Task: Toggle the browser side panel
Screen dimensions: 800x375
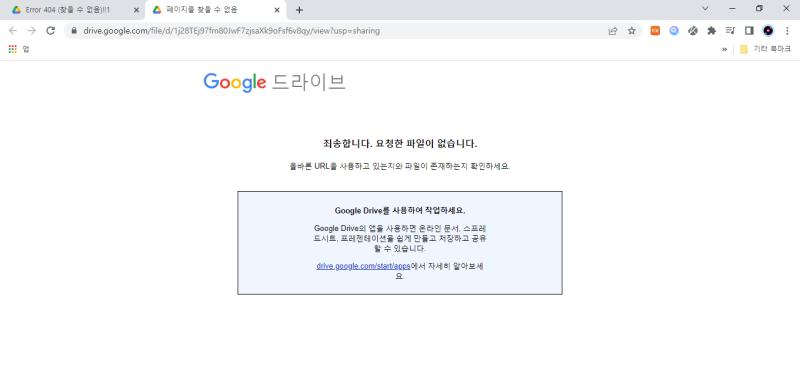Action: (x=749, y=31)
